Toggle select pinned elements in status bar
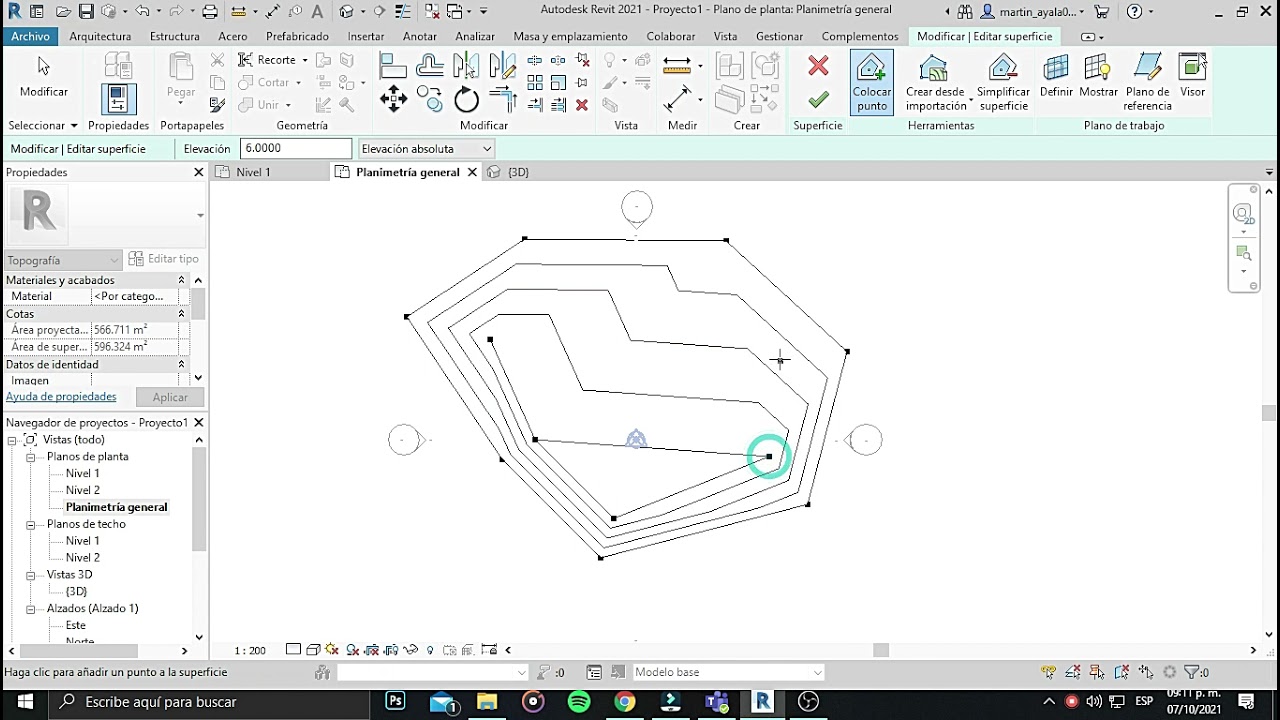The image size is (1280, 720). pyautogui.click(x=1097, y=672)
